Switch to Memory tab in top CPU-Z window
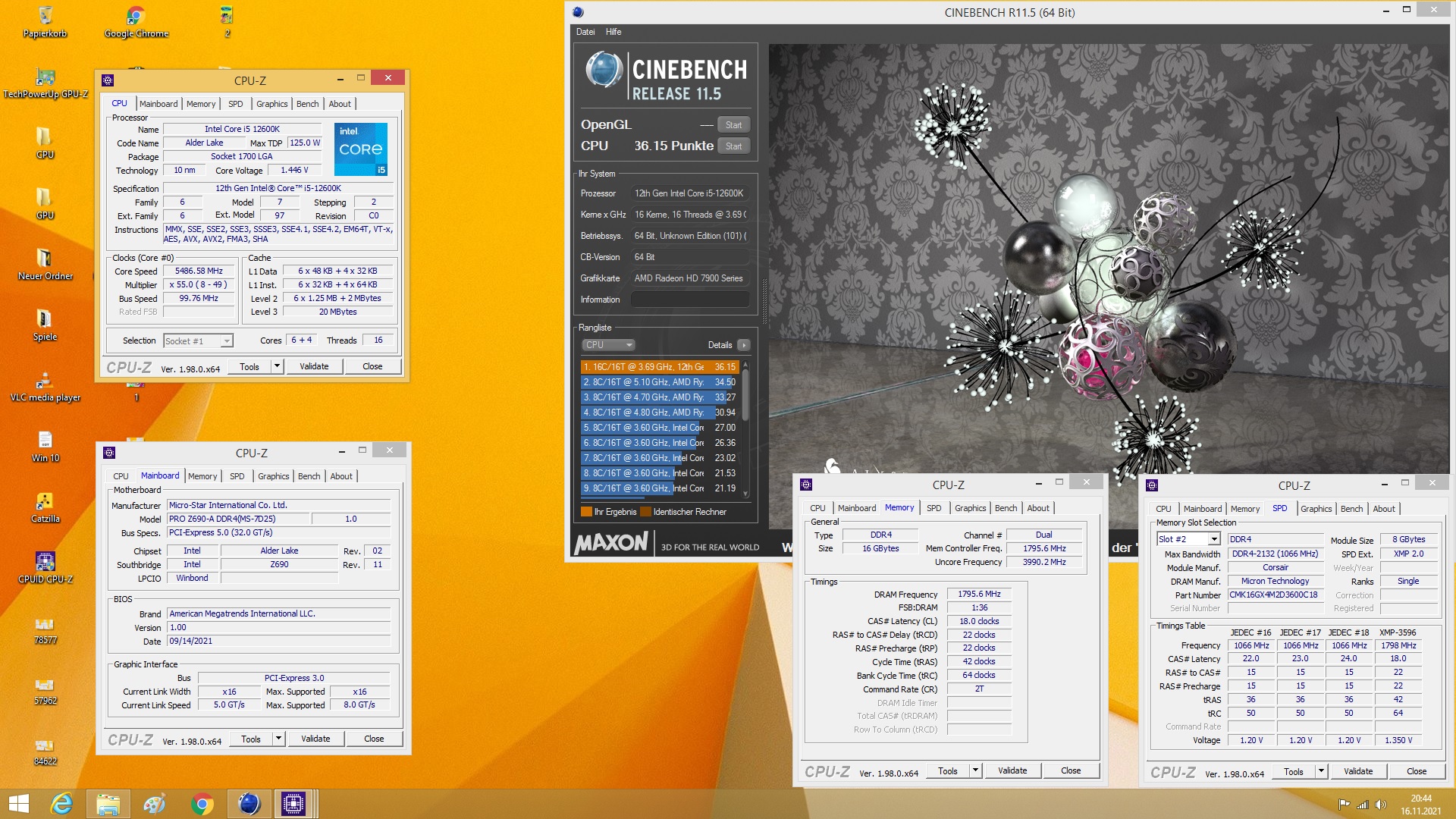The image size is (1456, 819). pyautogui.click(x=201, y=104)
